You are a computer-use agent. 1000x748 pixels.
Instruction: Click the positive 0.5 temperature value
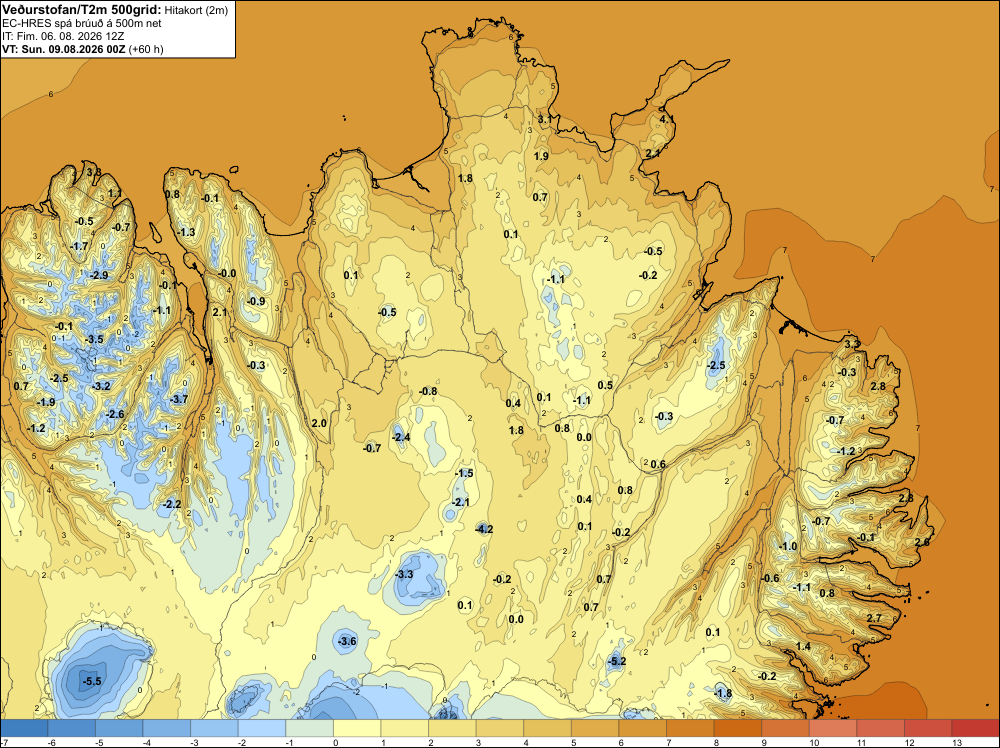click(x=605, y=385)
